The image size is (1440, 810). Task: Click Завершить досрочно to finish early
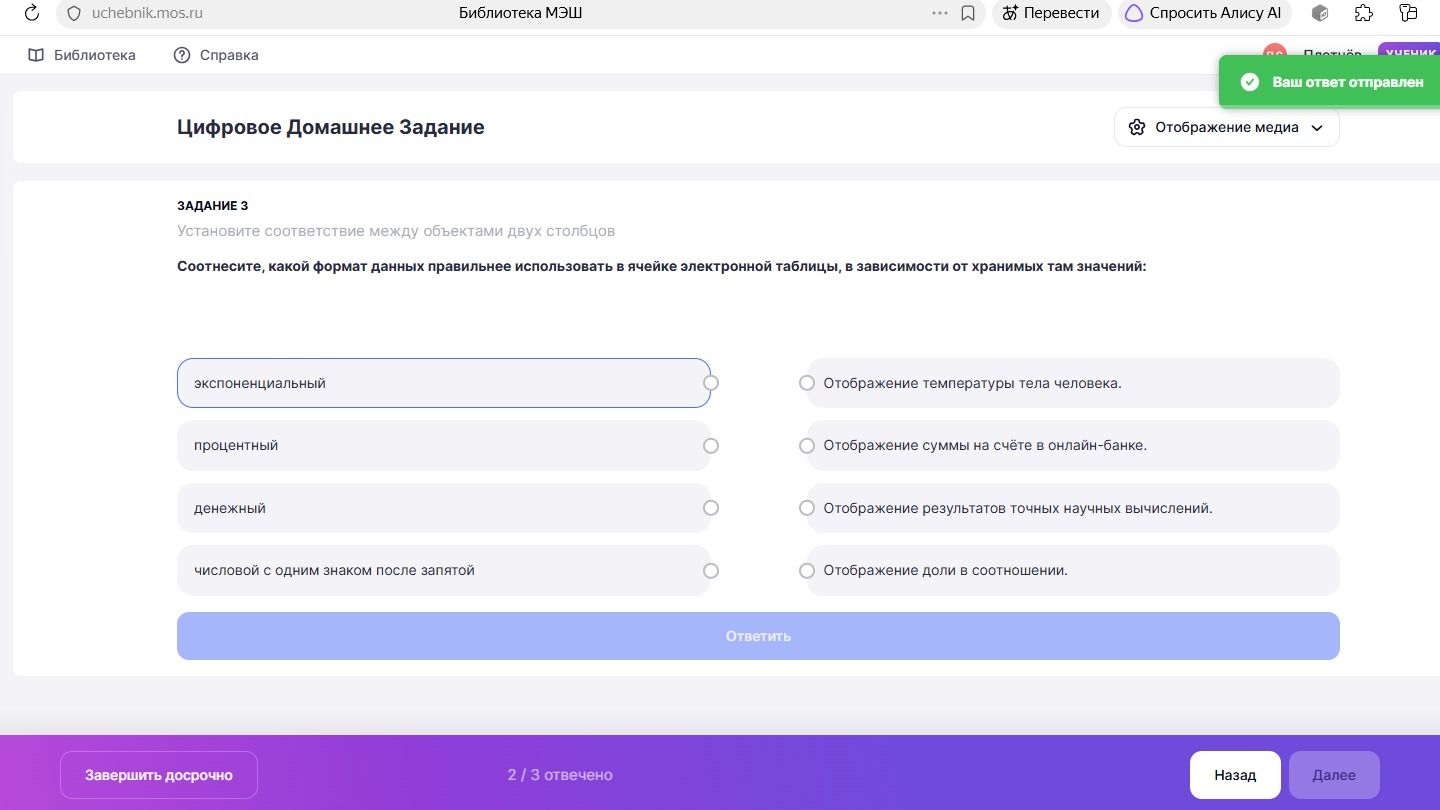tap(159, 775)
